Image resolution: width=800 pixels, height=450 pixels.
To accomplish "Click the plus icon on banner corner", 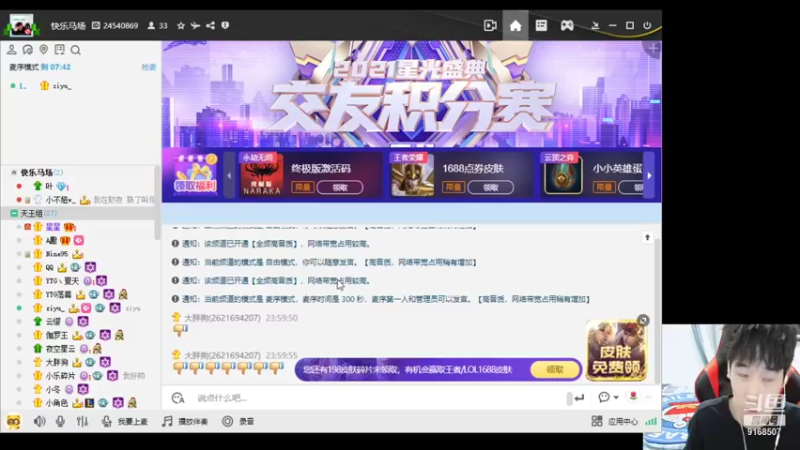I will (653, 49).
